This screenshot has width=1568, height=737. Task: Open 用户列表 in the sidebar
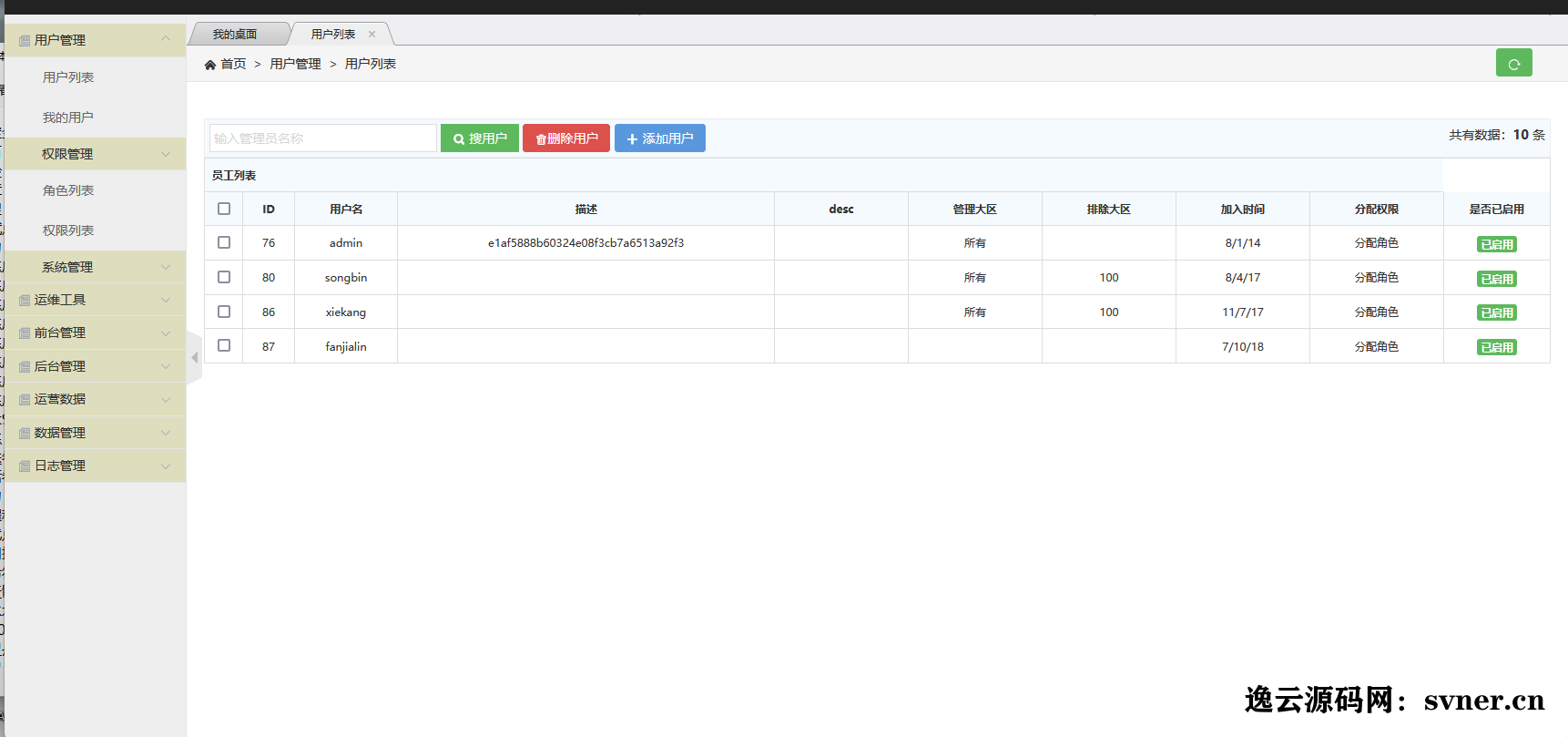point(68,77)
